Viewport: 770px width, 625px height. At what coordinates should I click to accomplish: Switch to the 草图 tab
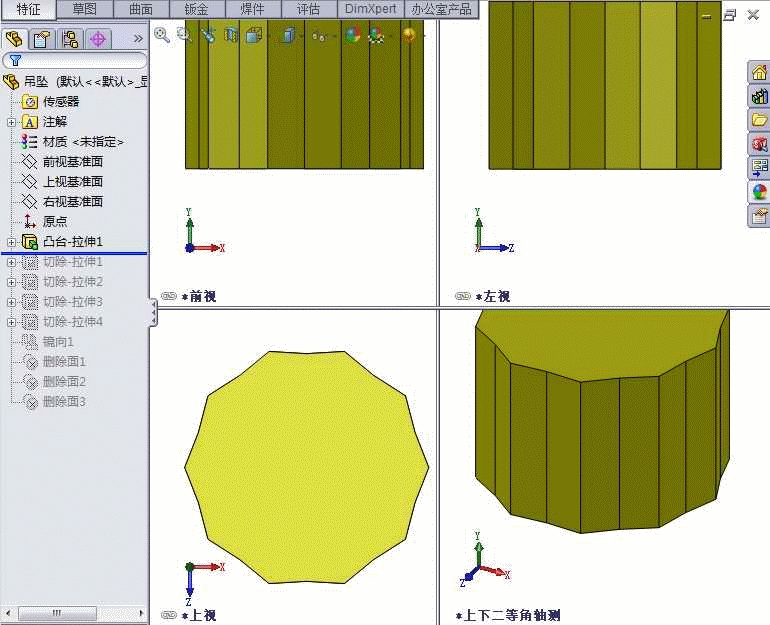pos(85,9)
